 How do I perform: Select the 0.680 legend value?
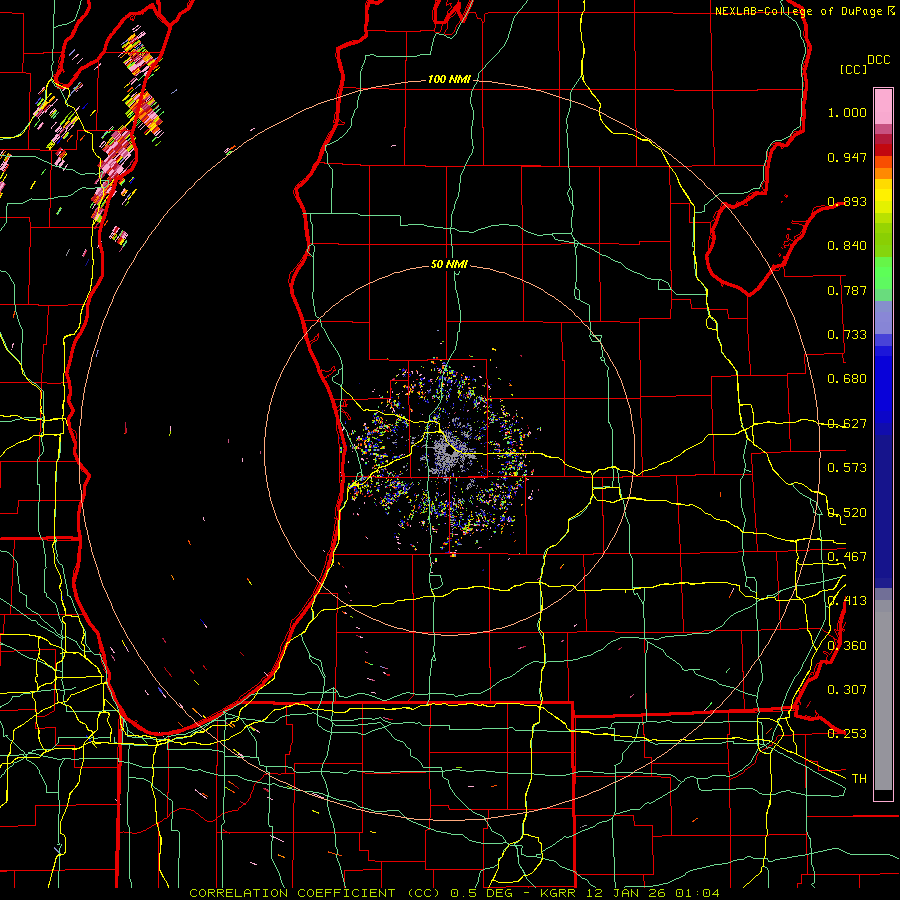coord(847,379)
